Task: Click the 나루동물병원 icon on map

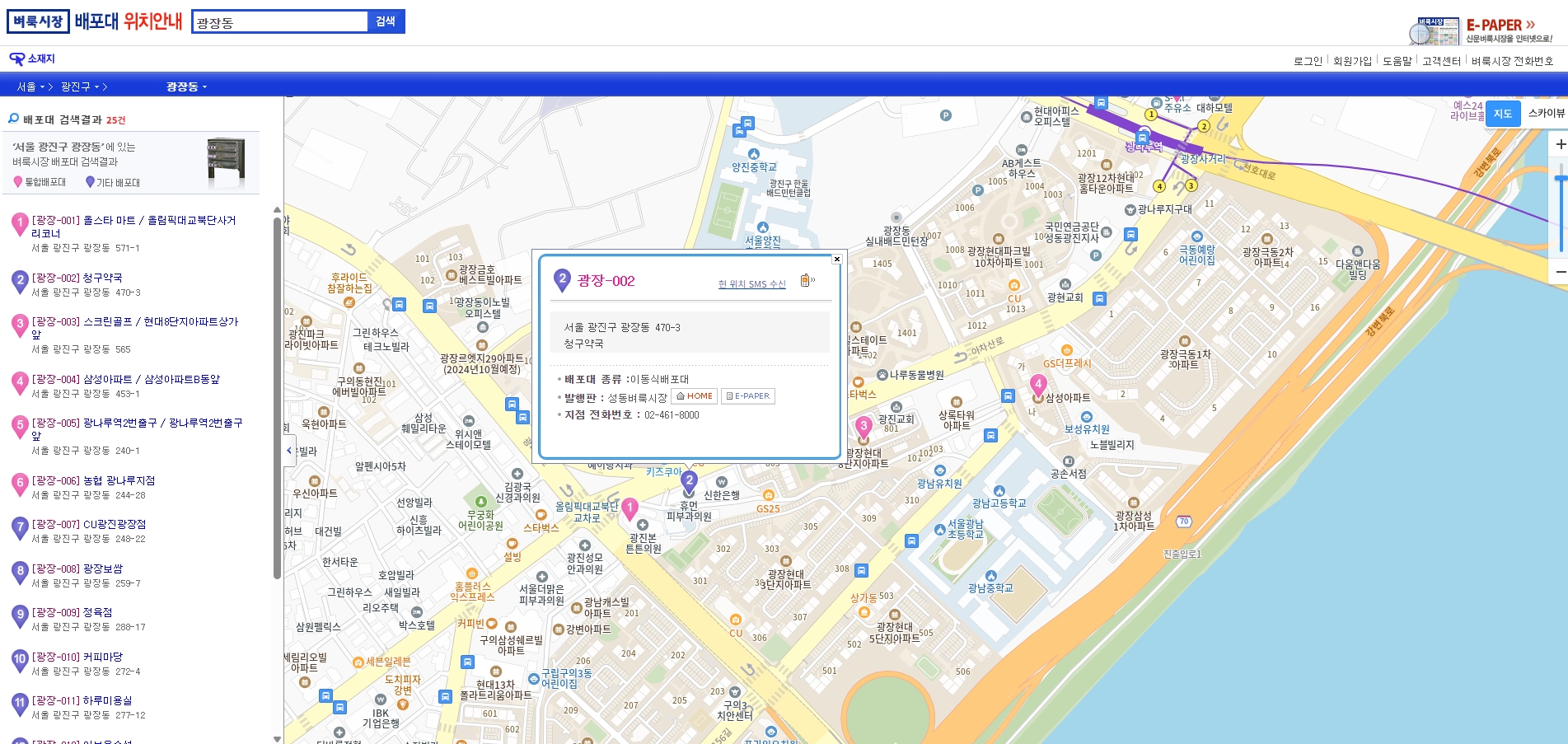Action: (x=882, y=375)
